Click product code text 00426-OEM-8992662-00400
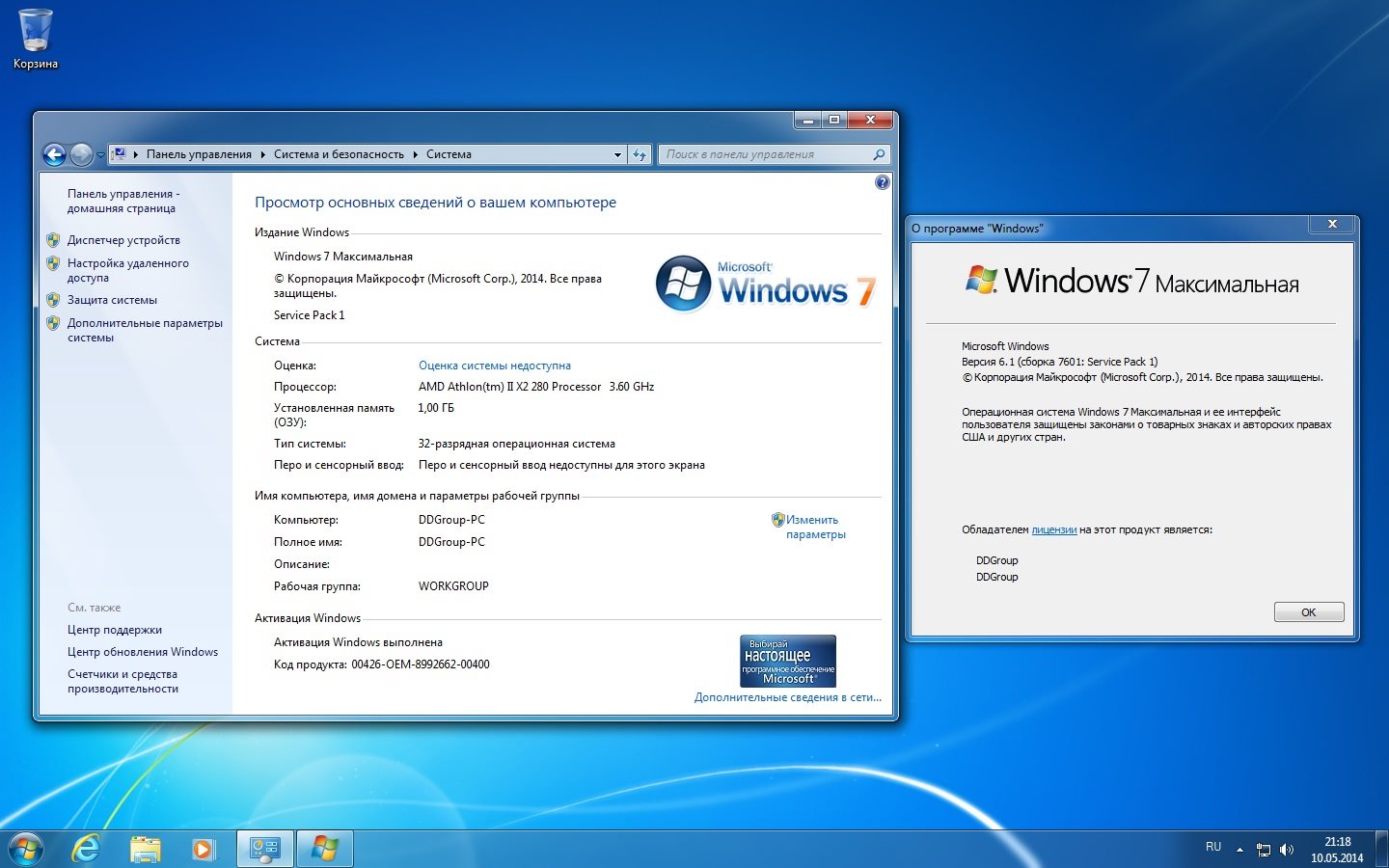The height and width of the screenshot is (868, 1389). [x=421, y=665]
